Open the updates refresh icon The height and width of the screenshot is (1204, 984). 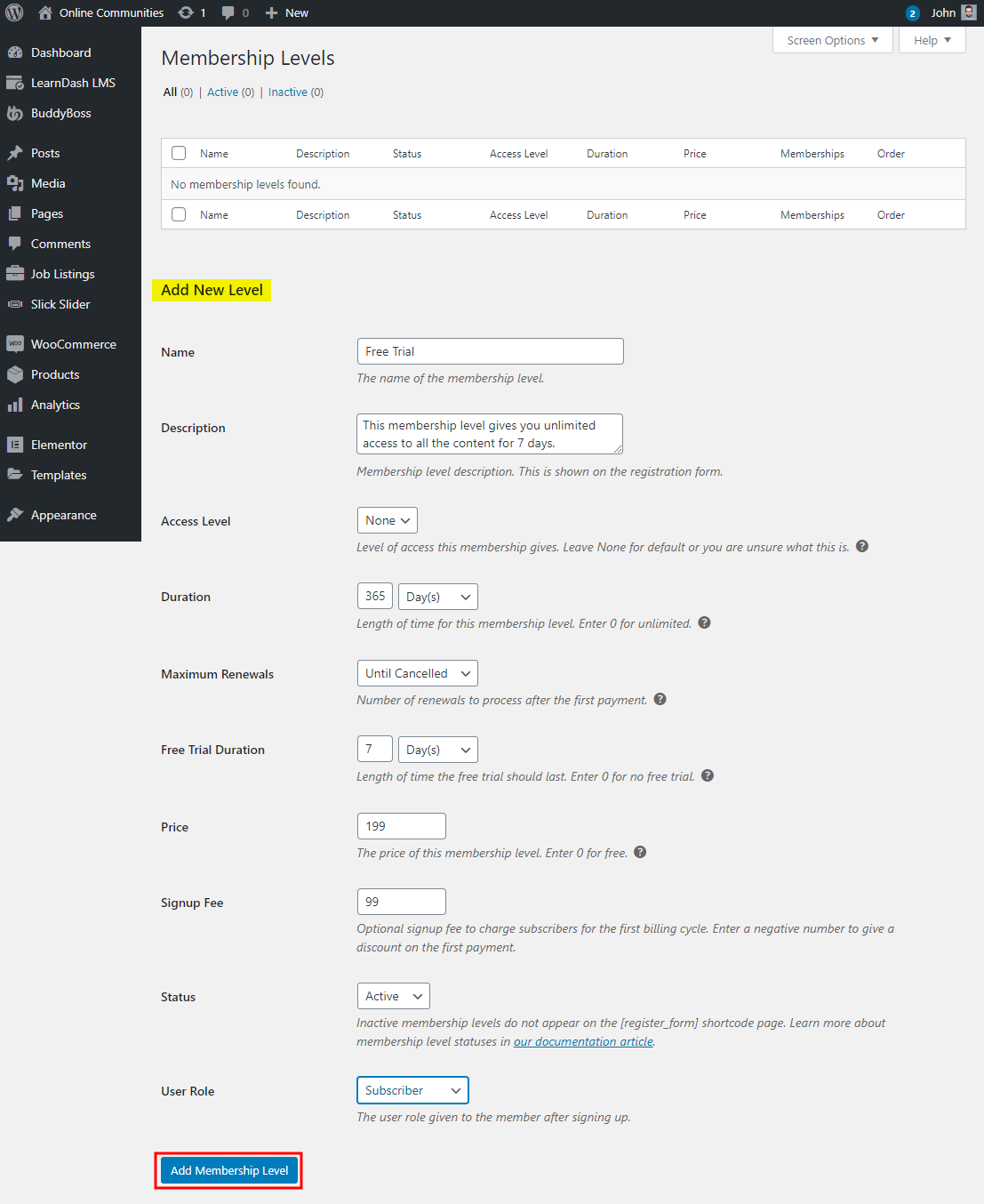(x=185, y=12)
